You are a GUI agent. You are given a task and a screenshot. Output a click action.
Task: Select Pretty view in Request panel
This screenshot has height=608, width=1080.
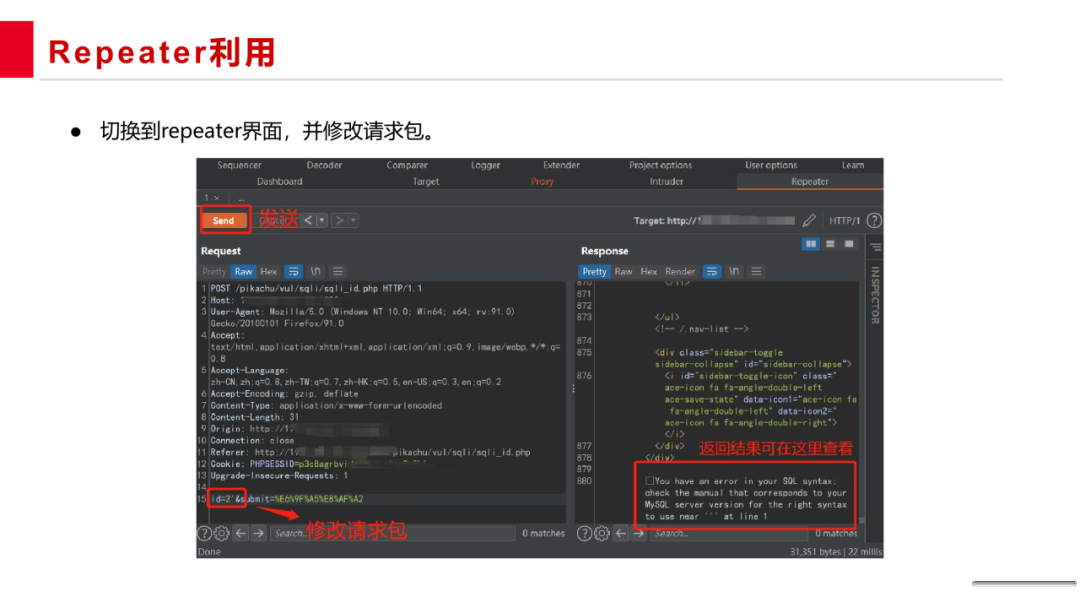pos(214,271)
